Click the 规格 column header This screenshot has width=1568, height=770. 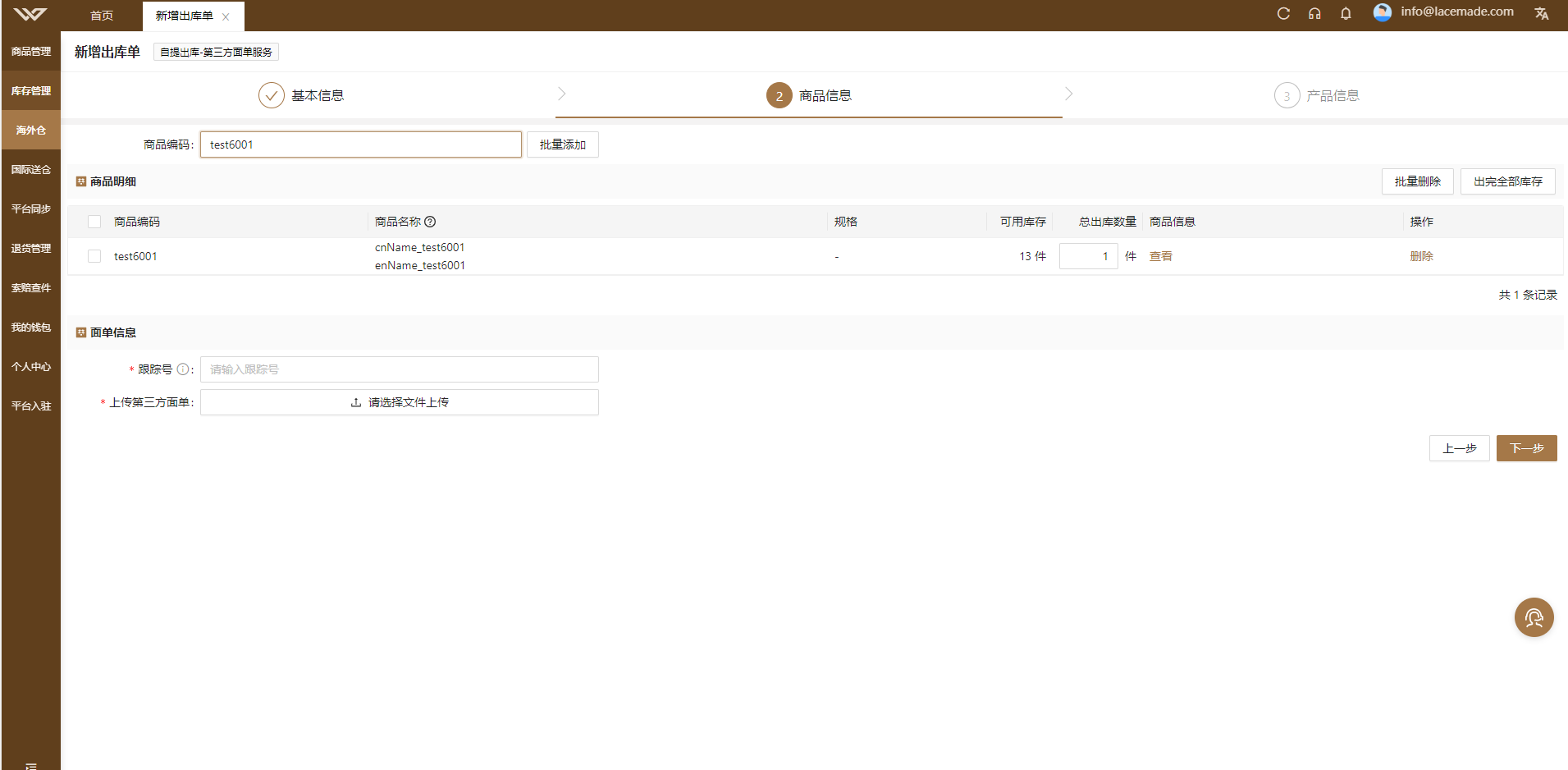click(846, 222)
